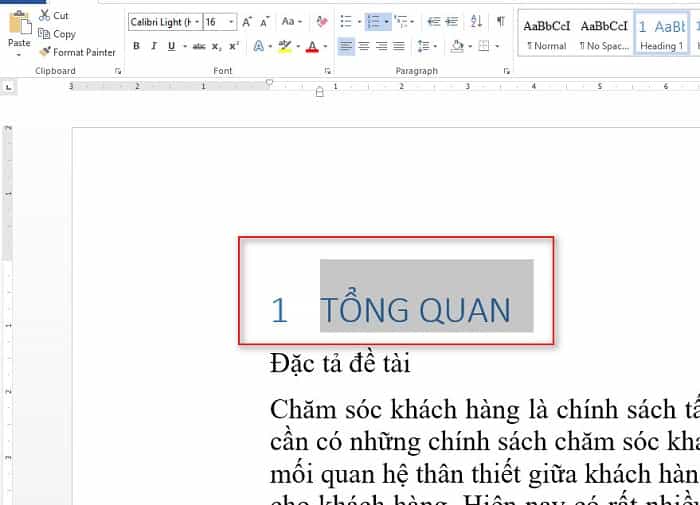Sort the selected paragraphs

click(478, 21)
